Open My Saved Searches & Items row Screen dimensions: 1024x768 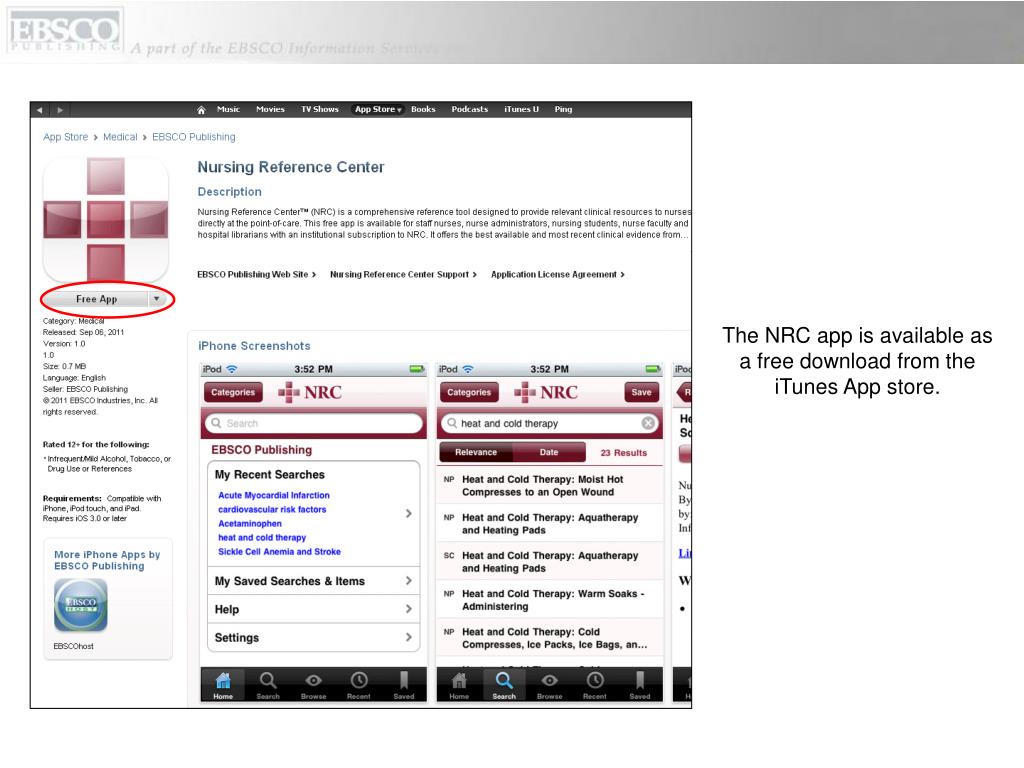point(313,581)
